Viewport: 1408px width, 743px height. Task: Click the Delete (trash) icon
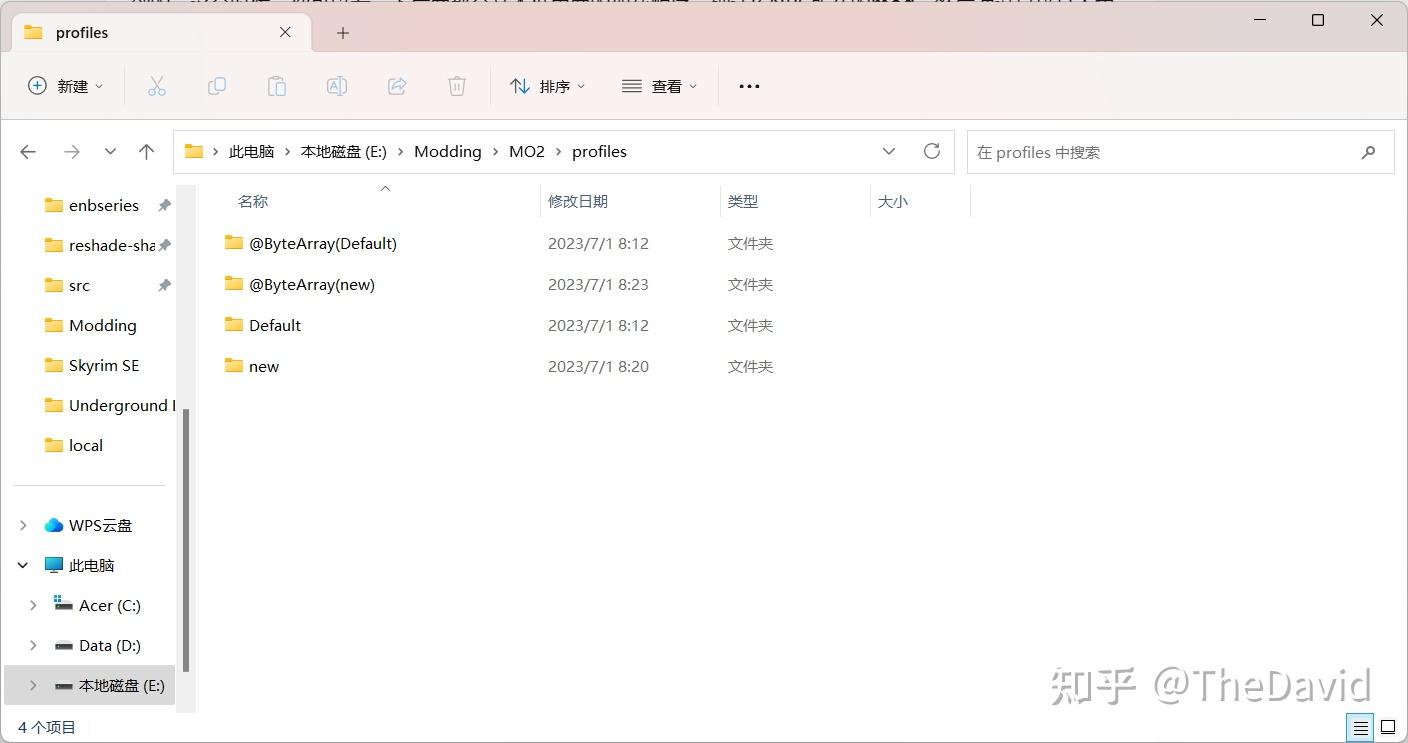(x=457, y=86)
